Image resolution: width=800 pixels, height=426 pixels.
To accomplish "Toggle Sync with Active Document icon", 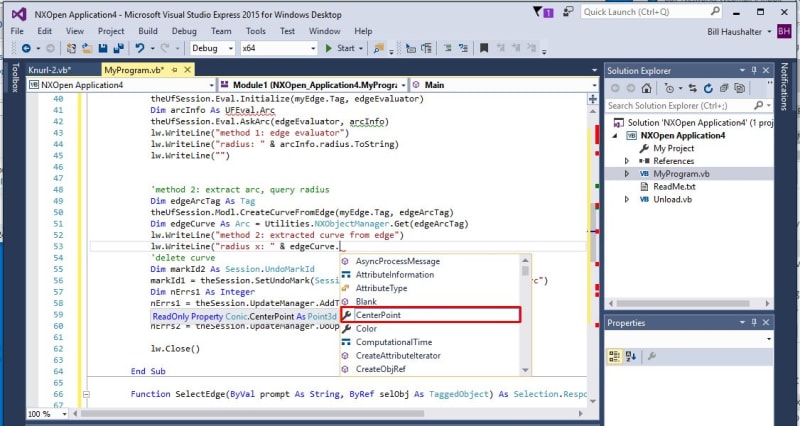I will point(692,88).
